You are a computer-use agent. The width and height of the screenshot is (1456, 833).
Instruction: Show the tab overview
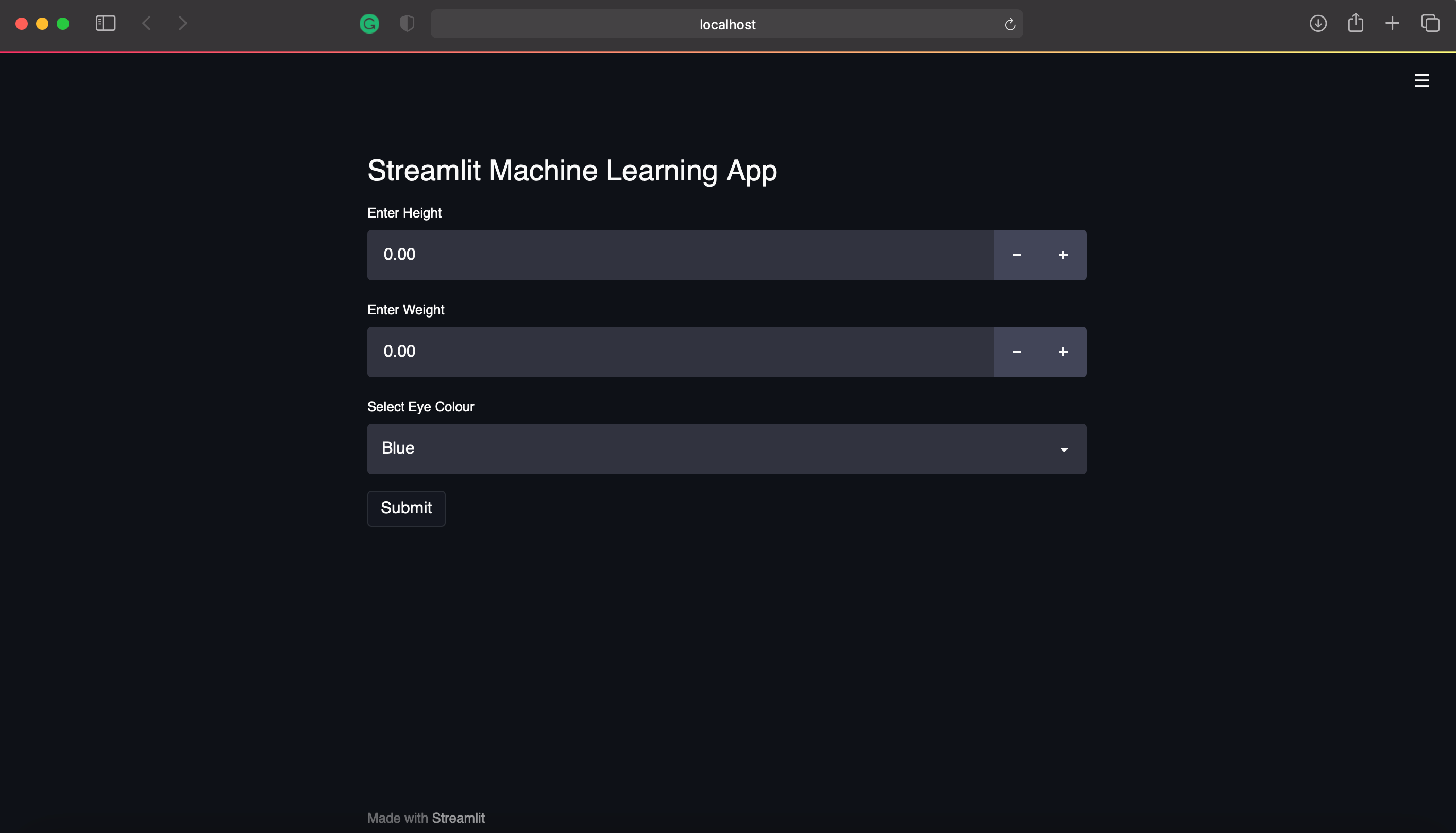[x=1430, y=24]
